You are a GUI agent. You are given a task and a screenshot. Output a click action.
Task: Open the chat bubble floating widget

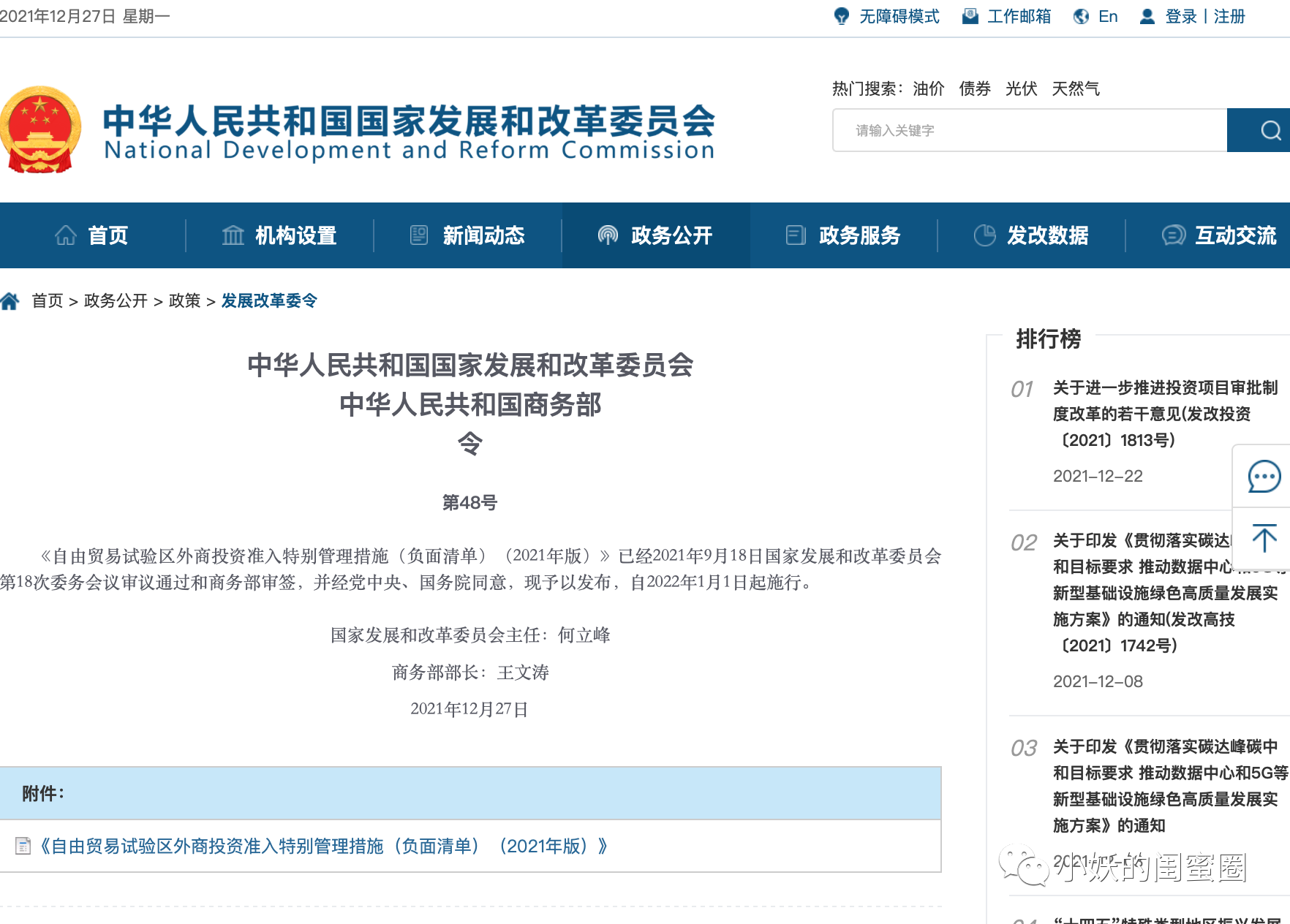tap(1264, 477)
